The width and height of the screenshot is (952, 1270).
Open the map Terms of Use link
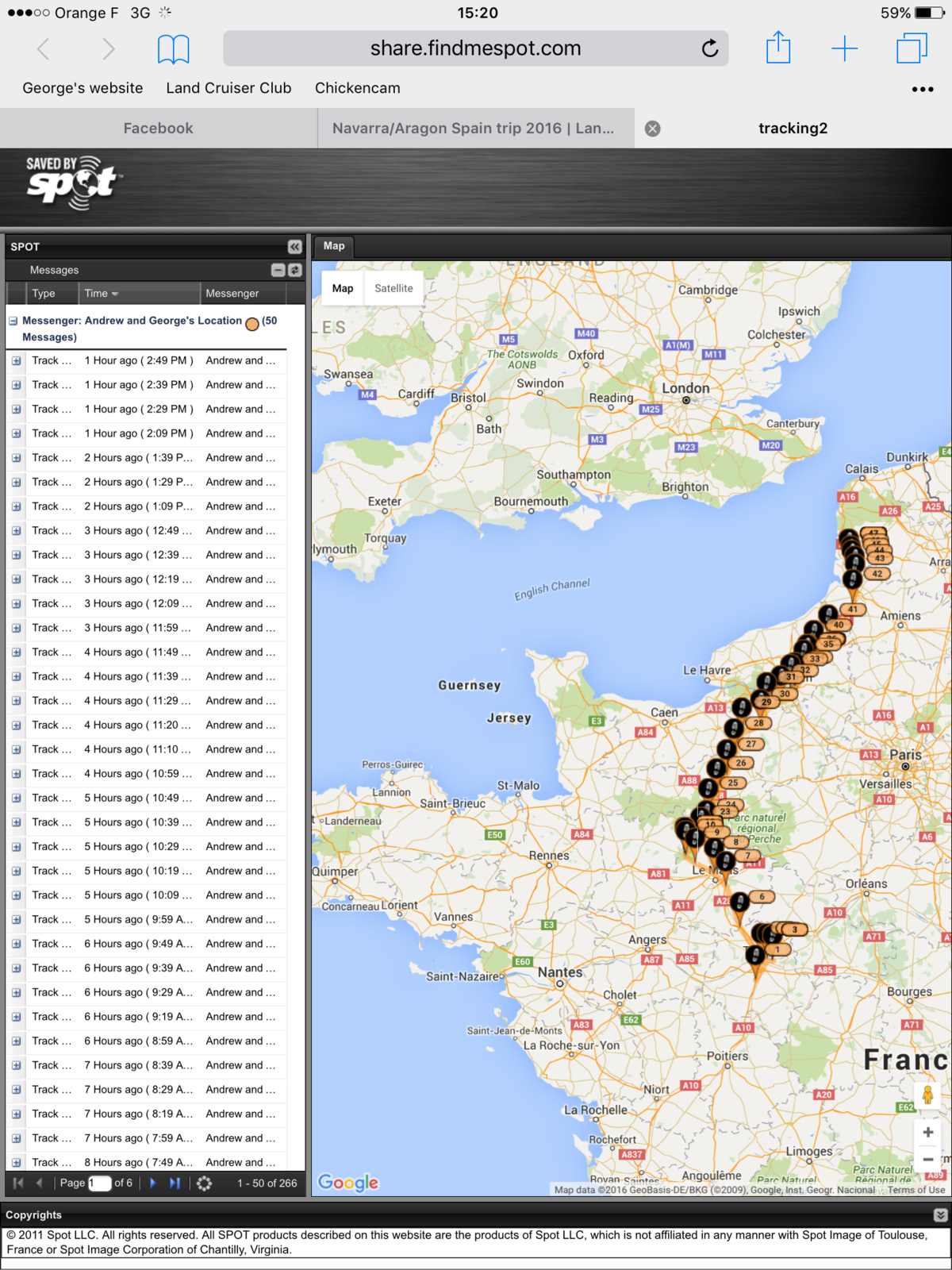point(916,1190)
